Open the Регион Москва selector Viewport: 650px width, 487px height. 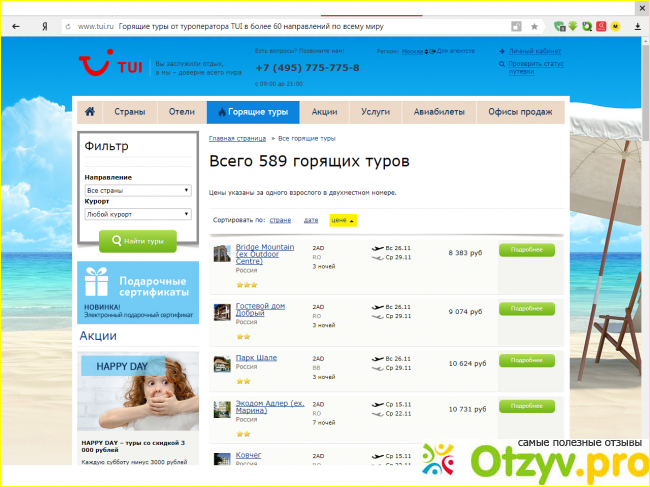point(413,48)
